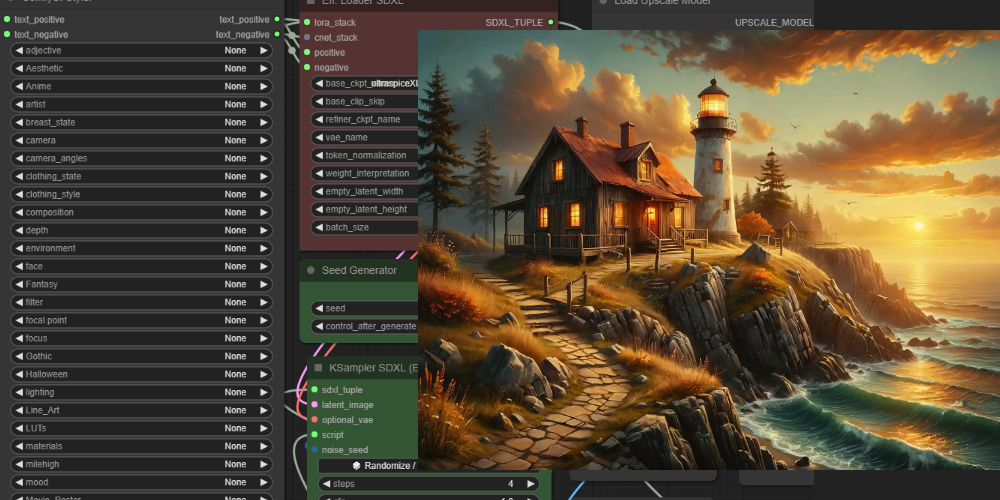Select the Seed Generator node title
The height and width of the screenshot is (500, 1000).
coord(359,270)
